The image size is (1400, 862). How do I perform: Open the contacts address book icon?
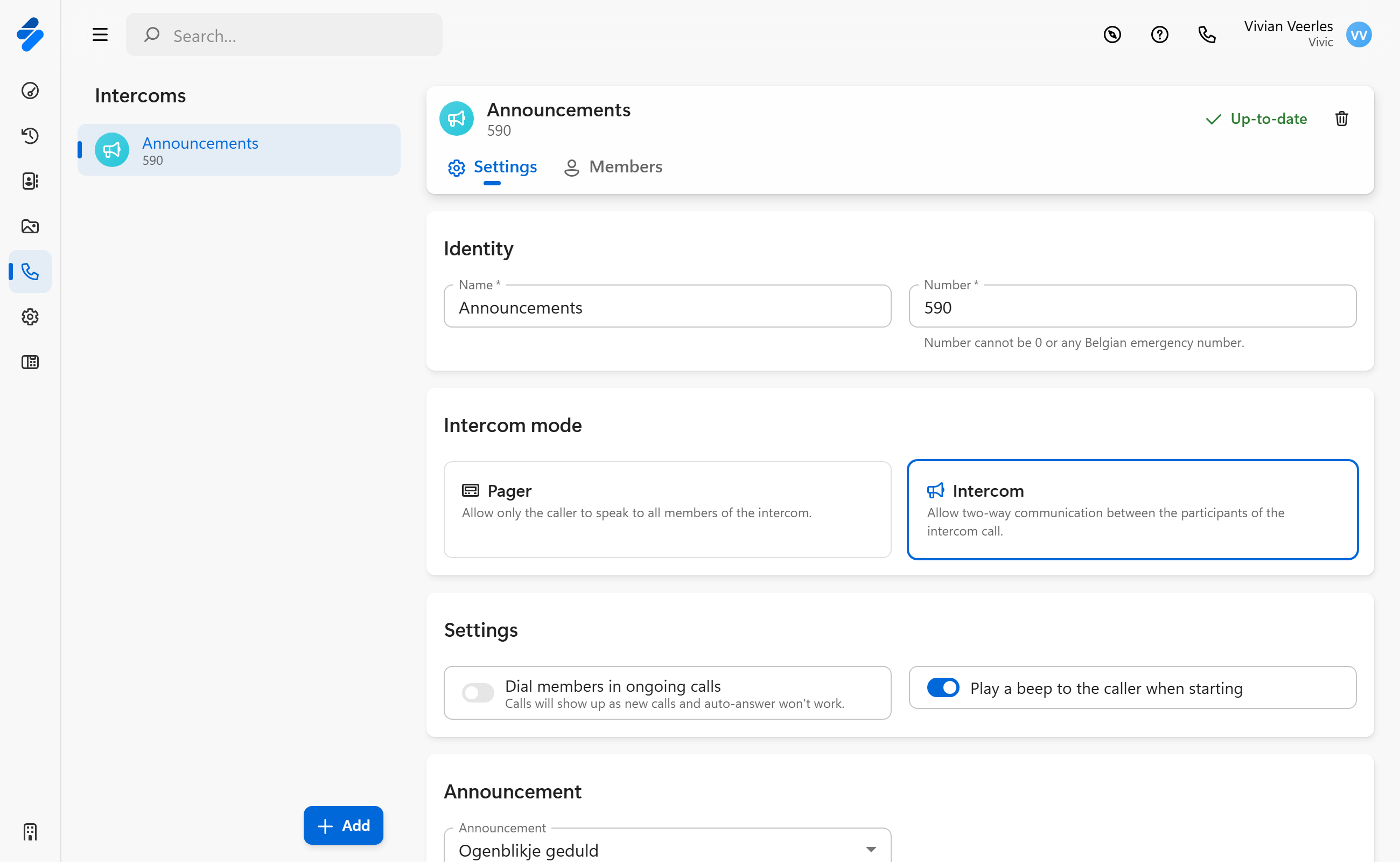pos(30,182)
